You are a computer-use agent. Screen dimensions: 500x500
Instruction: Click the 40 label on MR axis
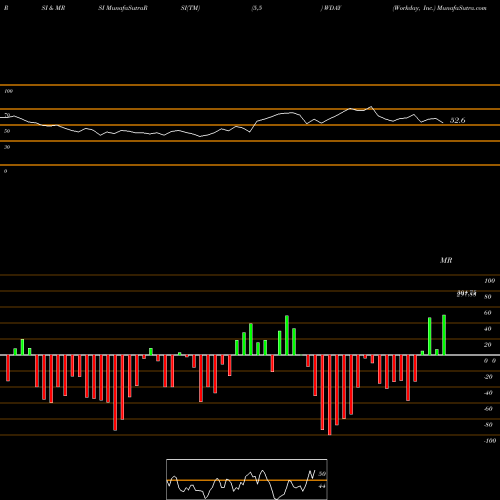pos(488,329)
